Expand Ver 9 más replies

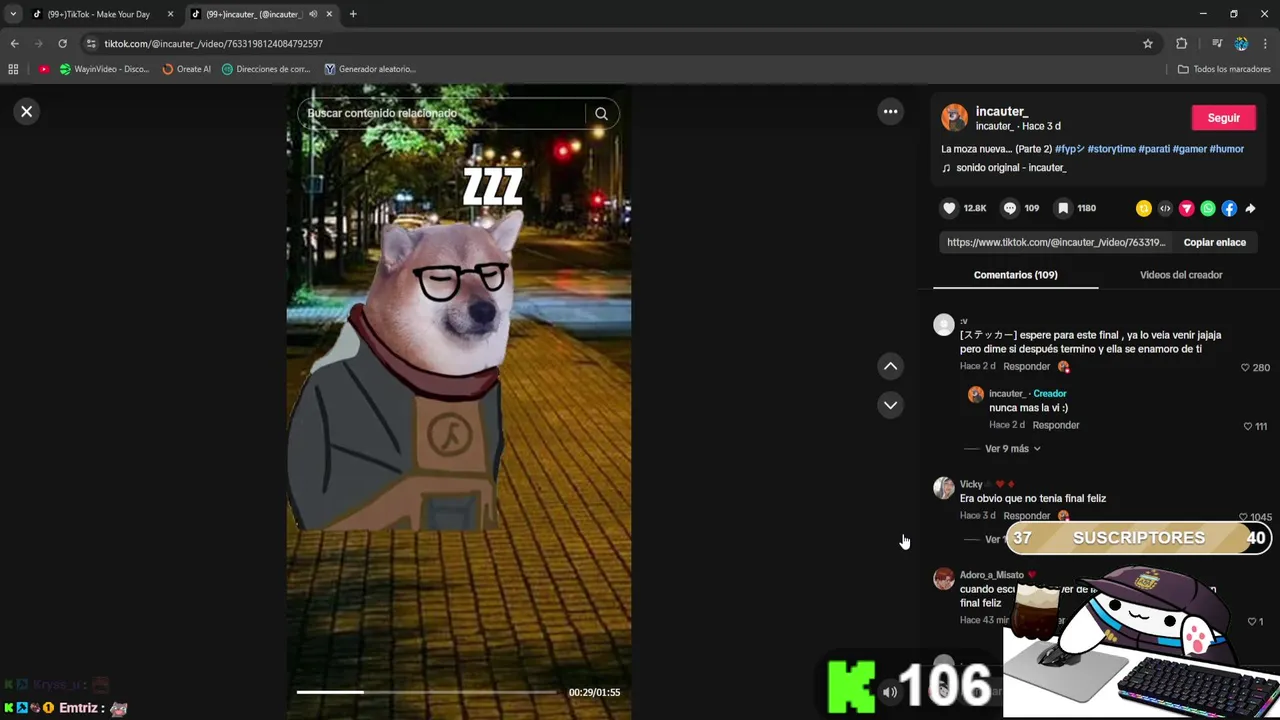pos(1012,449)
